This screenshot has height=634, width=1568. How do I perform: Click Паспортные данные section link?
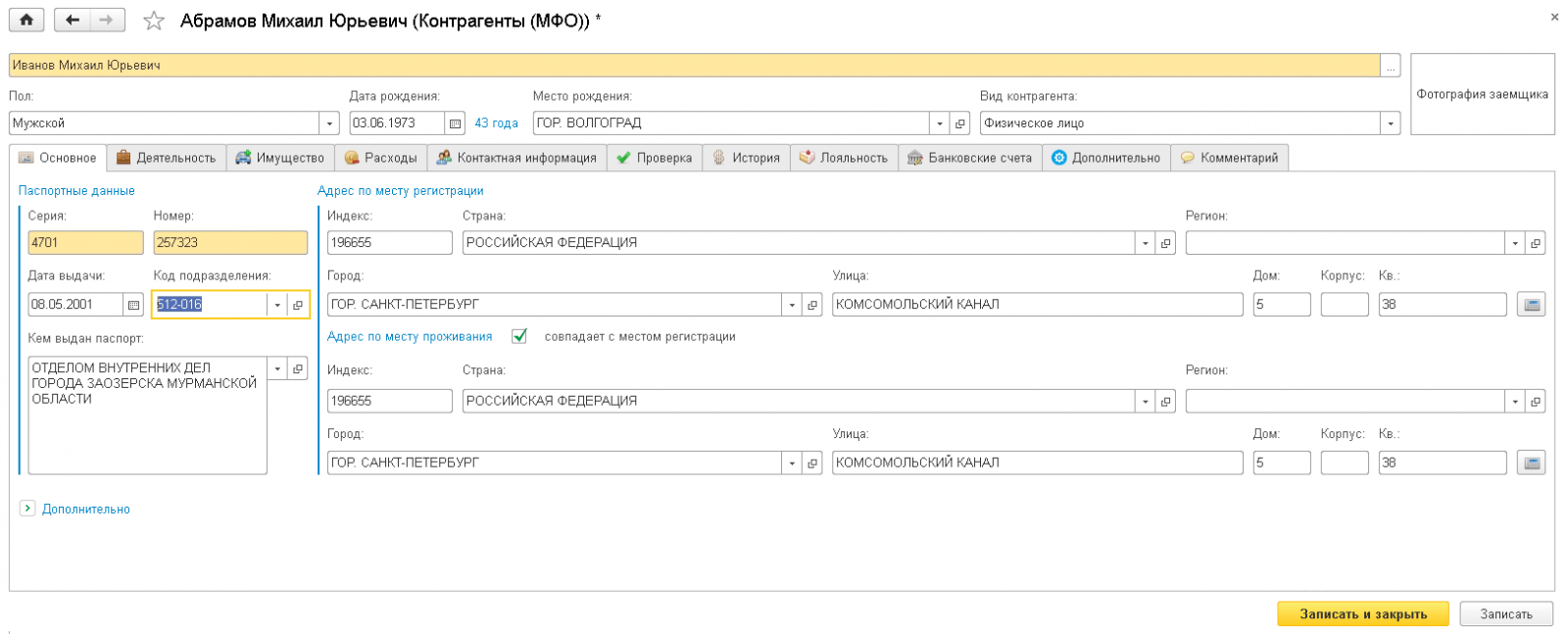[76, 191]
